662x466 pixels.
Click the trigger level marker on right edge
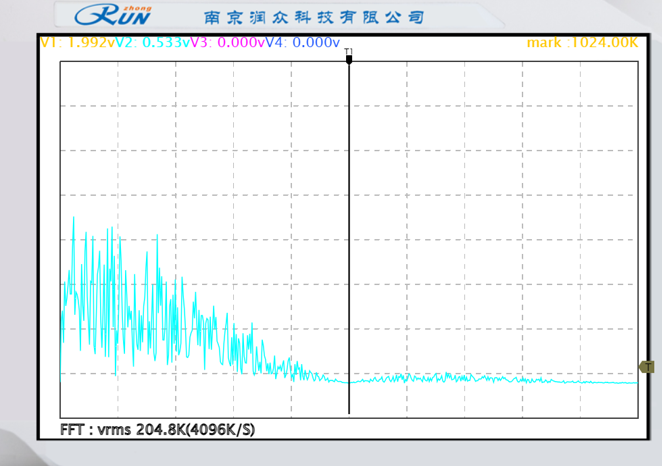(648, 368)
